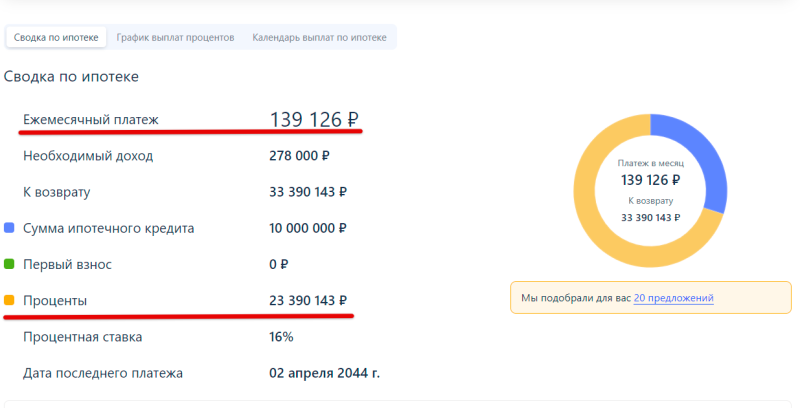This screenshot has height=408, width=800.
Task: Click the 16% interest rate value
Action: [281, 337]
